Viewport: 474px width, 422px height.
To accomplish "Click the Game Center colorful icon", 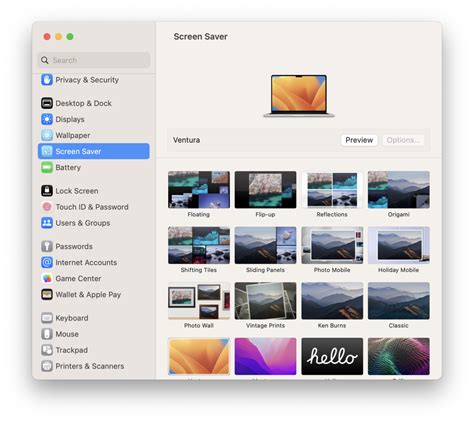I will click(47, 278).
